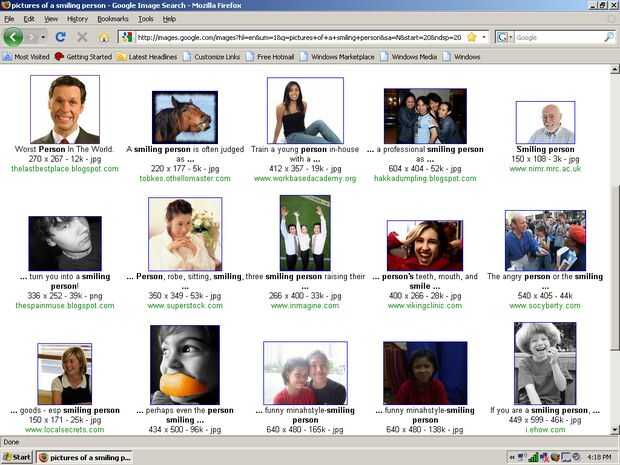Viewport: 620px width, 465px height.
Task: Click the URL address field
Action: [299, 37]
